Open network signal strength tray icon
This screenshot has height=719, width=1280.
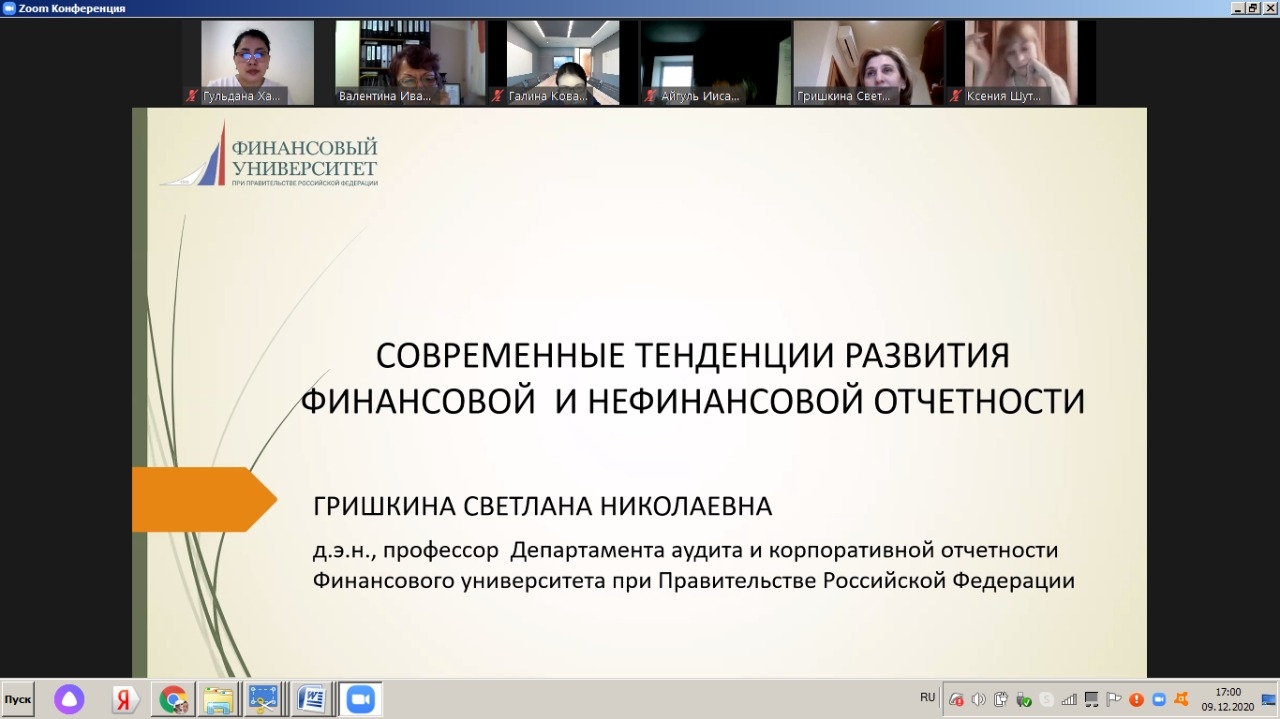pyautogui.click(x=1069, y=699)
